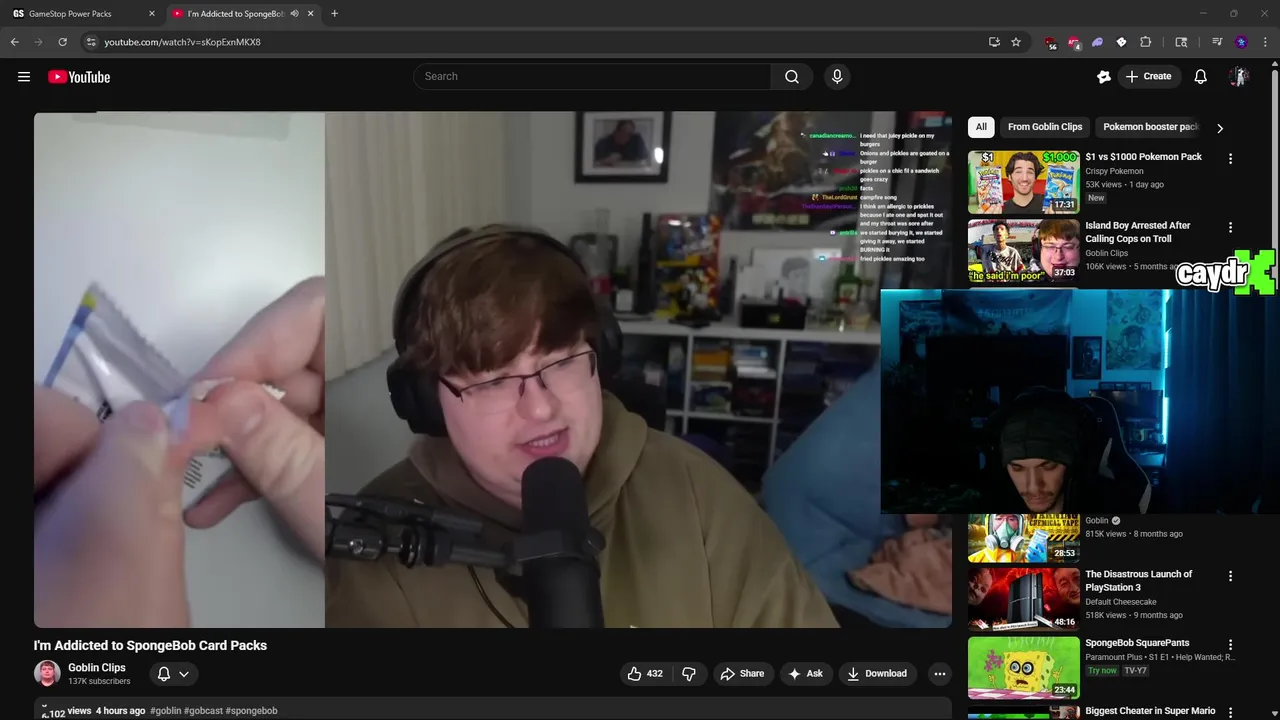
Task: Go to the YouTube home logo
Action: (79, 77)
